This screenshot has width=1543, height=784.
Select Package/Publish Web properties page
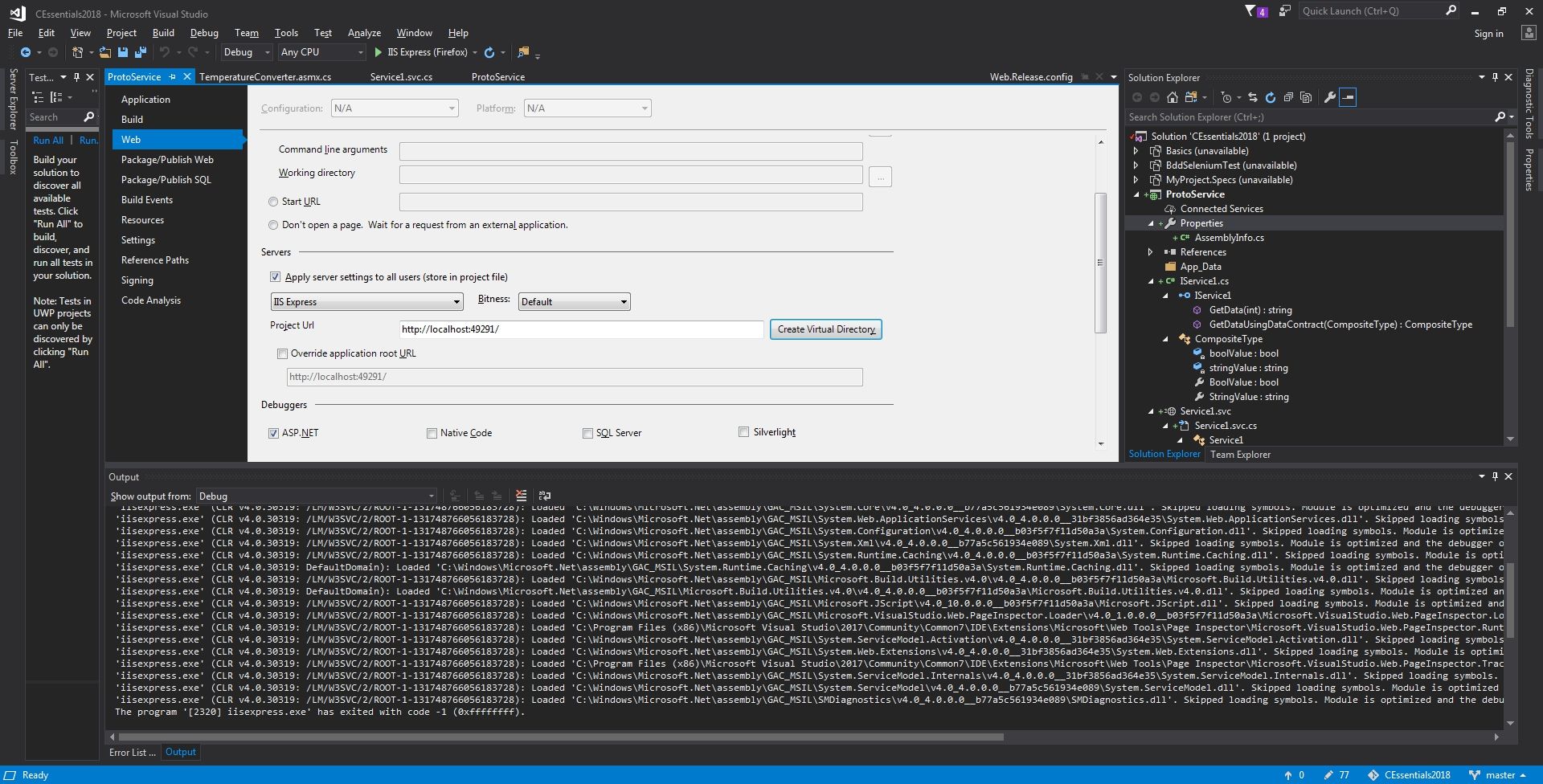pyautogui.click(x=167, y=160)
